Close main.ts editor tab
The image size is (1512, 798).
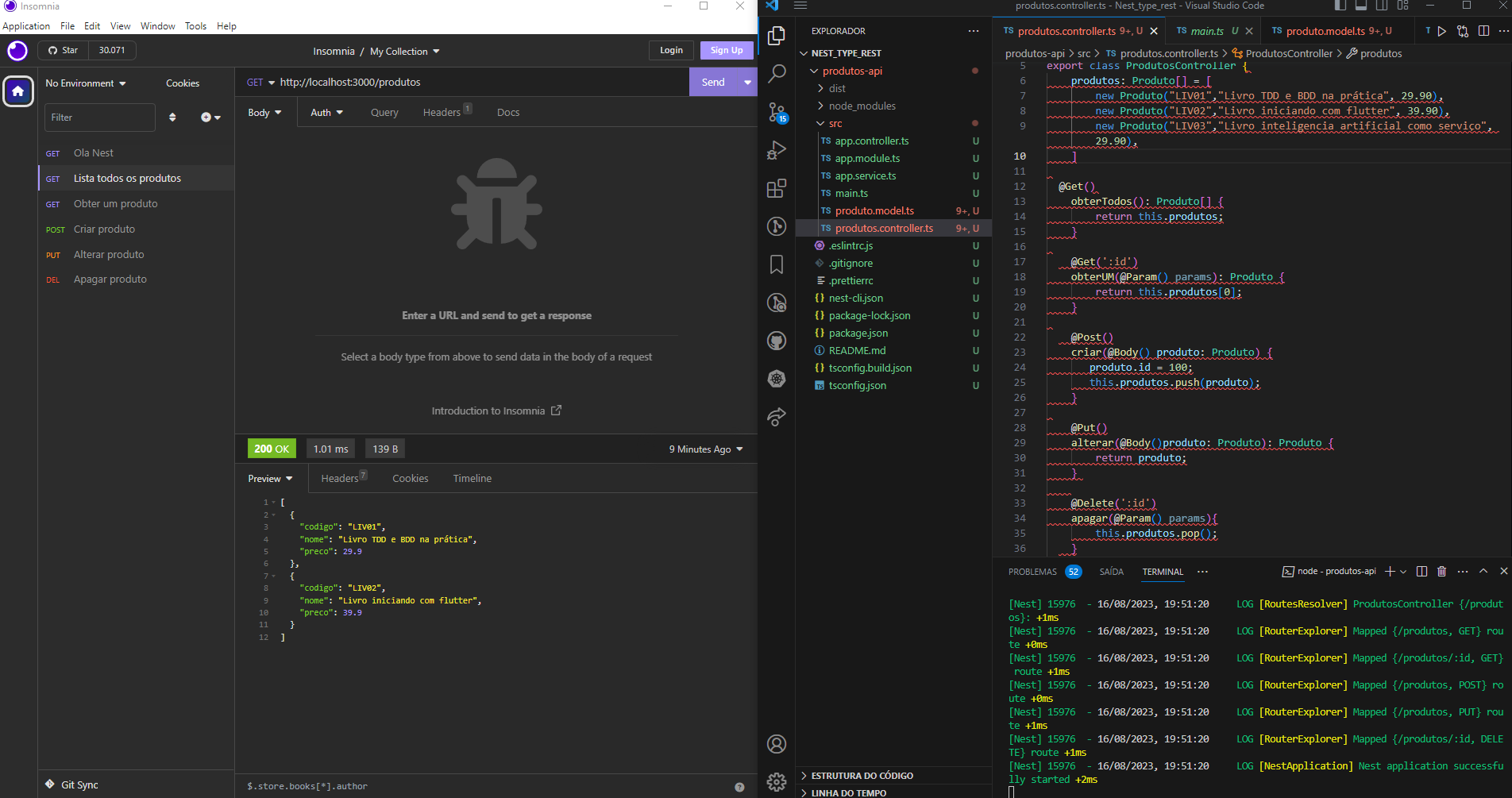coord(1249,31)
